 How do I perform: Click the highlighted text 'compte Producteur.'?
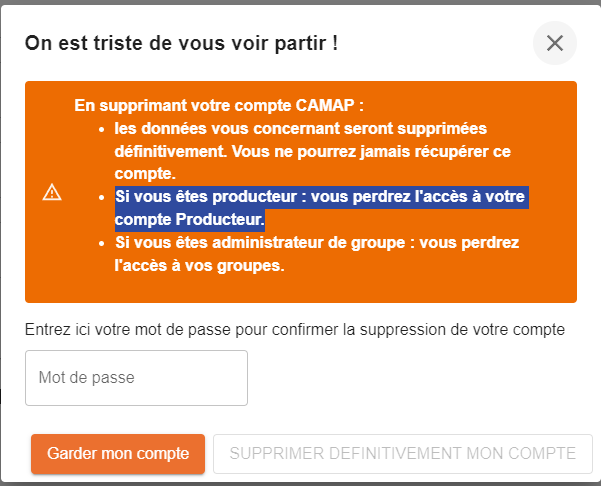pos(190,219)
